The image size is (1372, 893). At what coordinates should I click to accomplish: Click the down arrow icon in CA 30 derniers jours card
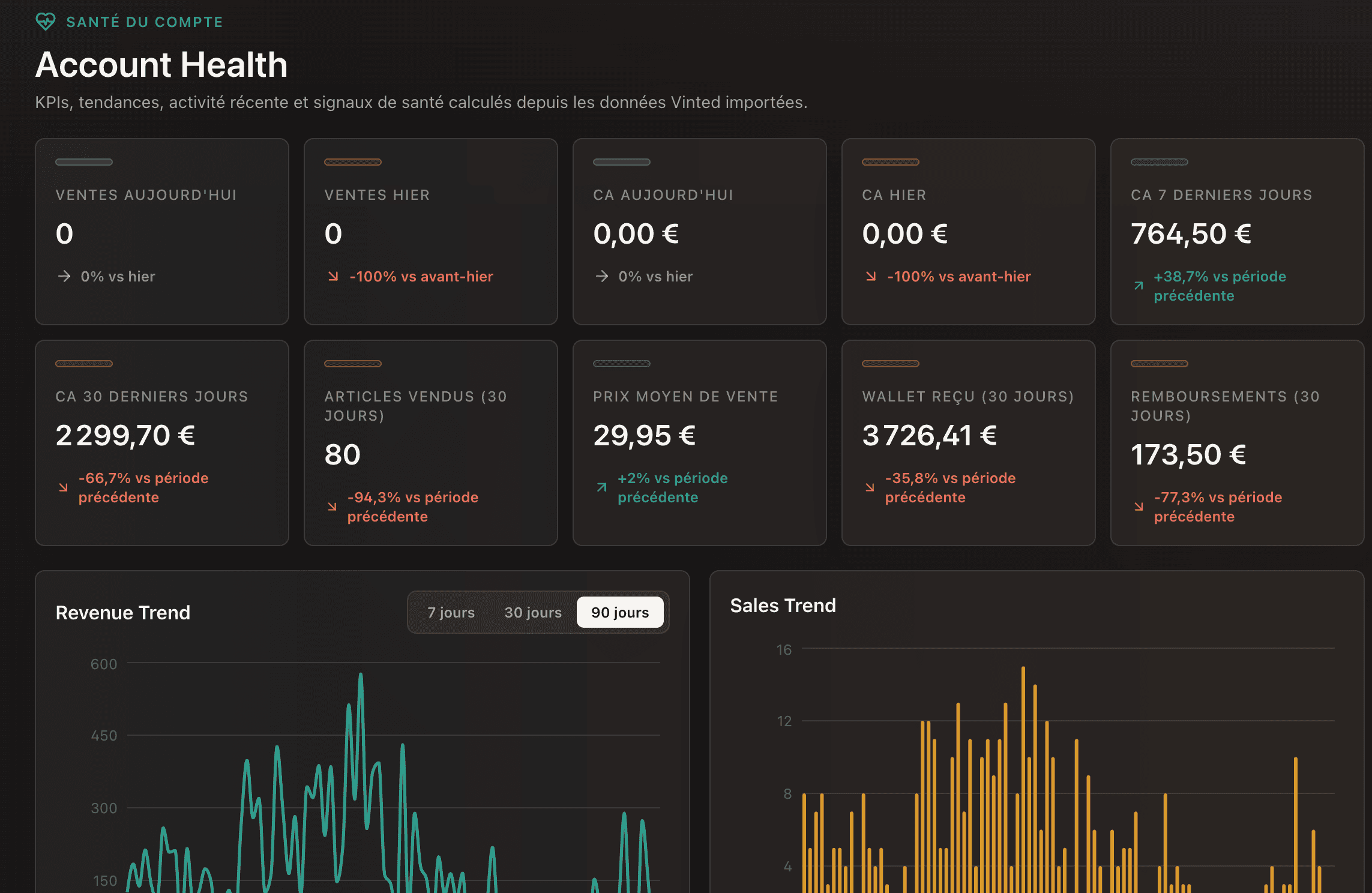[63, 487]
